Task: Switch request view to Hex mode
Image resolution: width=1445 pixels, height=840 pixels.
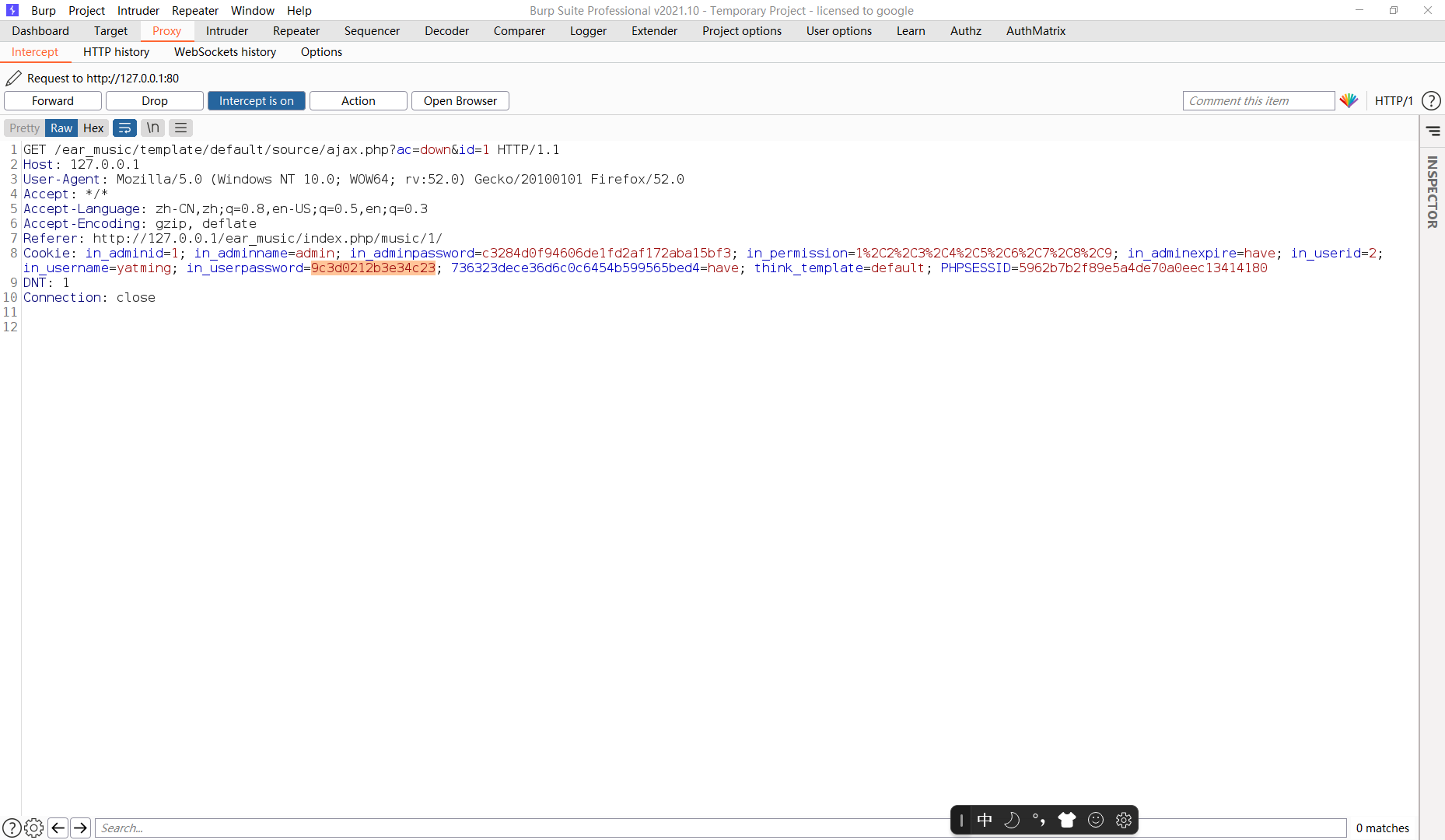Action: [x=93, y=128]
